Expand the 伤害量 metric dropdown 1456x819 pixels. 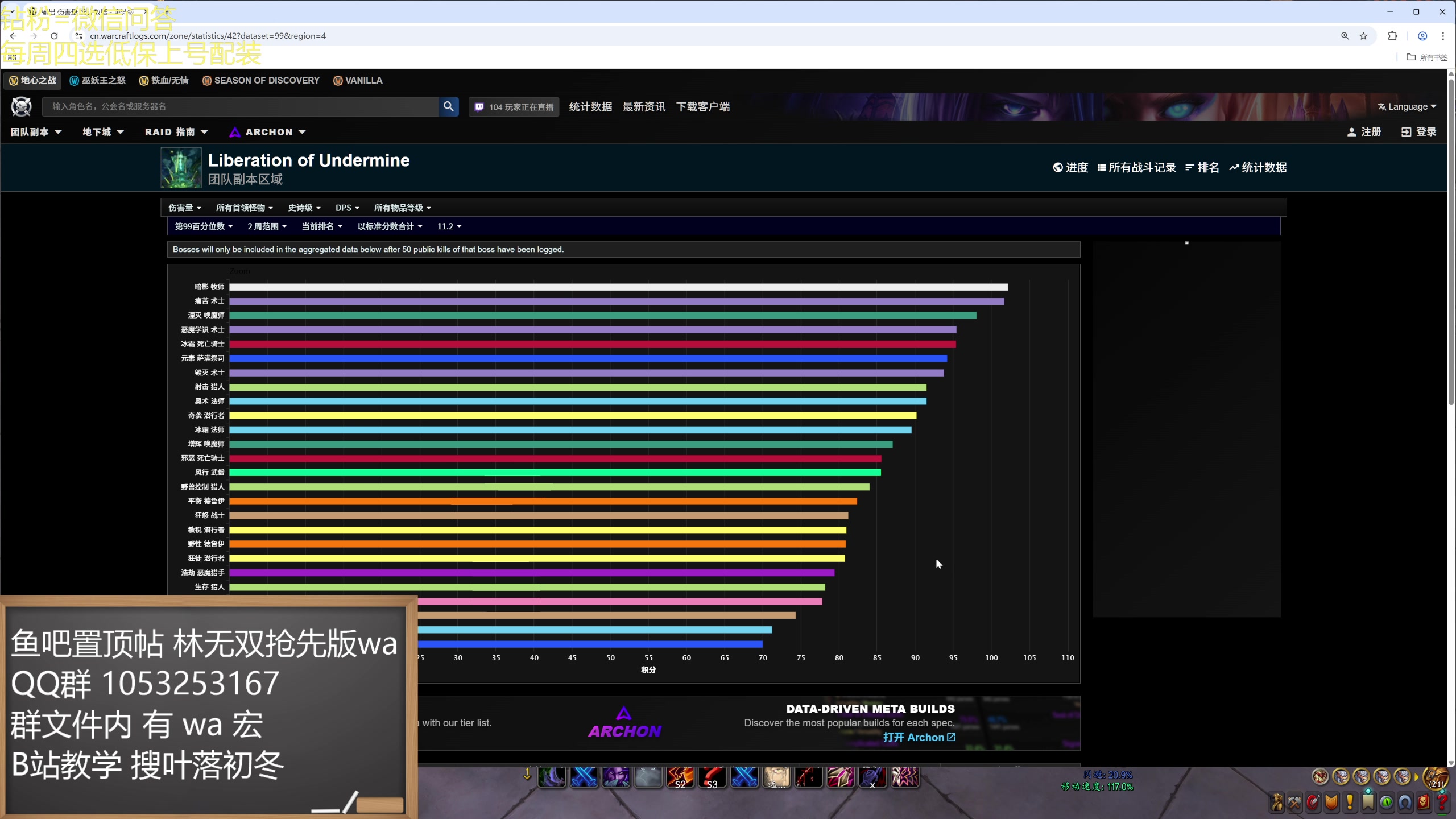pos(184,208)
